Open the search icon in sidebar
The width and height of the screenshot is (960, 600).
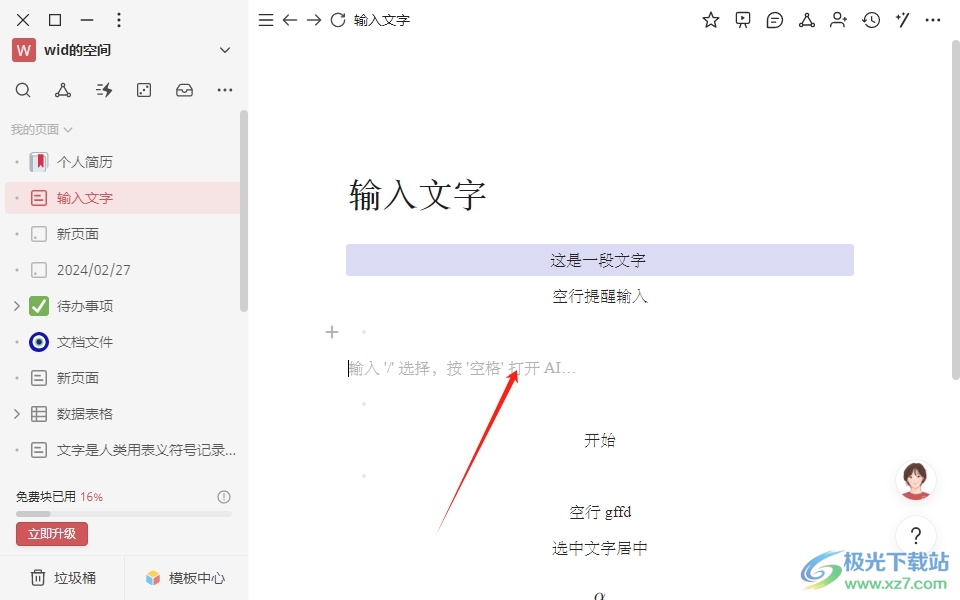[x=23, y=91]
